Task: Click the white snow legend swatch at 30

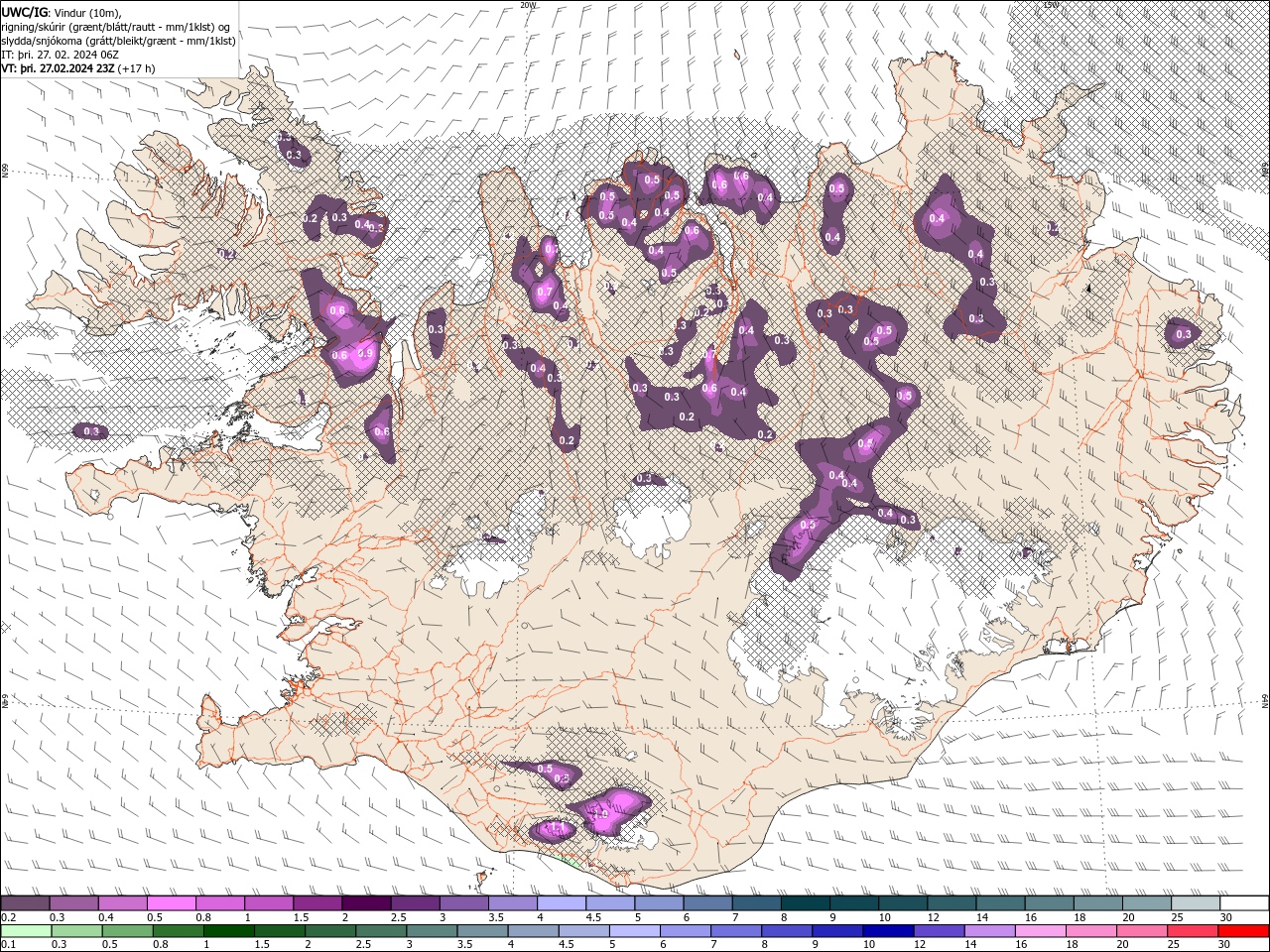Action: [1243, 903]
